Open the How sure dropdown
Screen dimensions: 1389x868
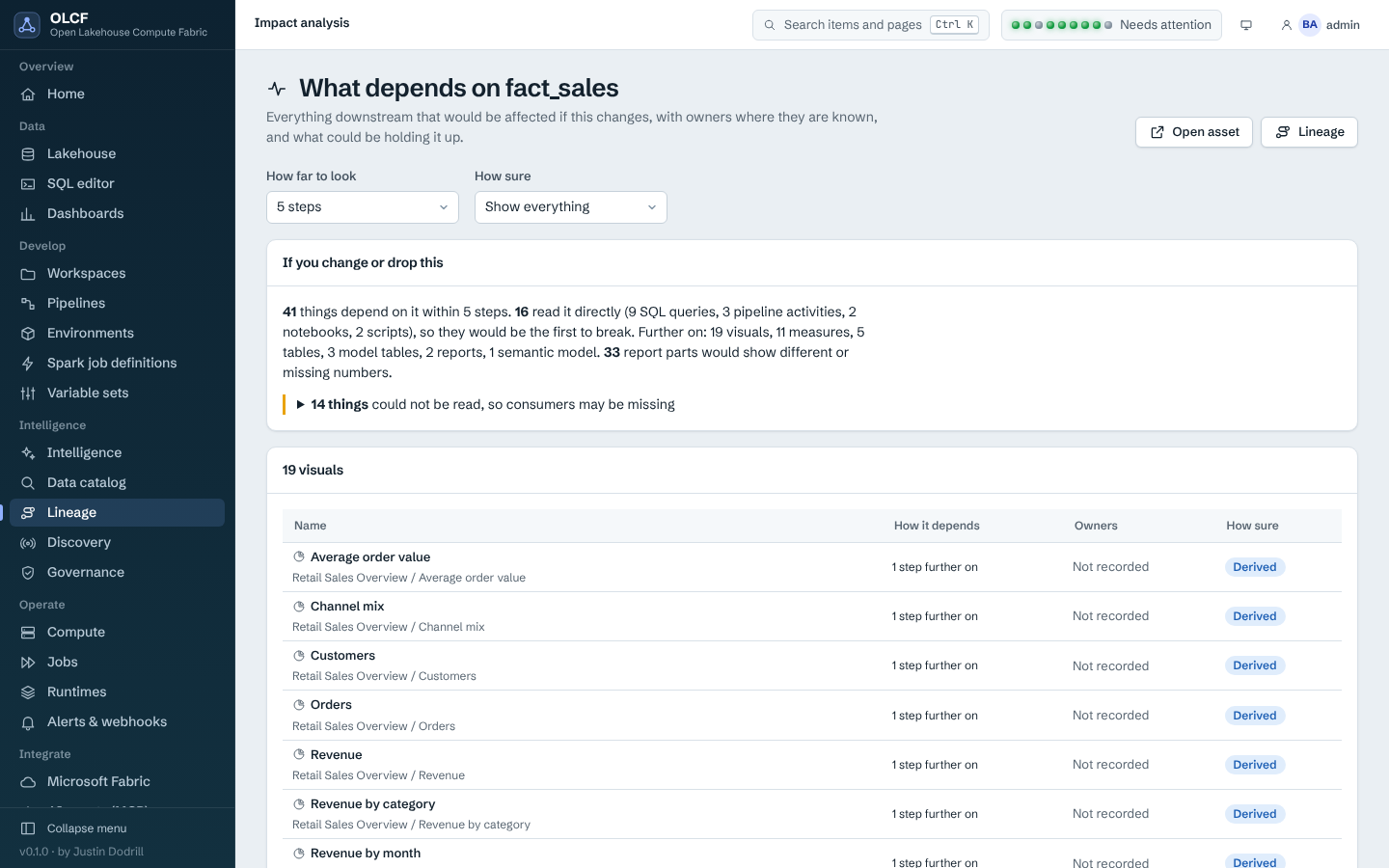[x=571, y=207]
